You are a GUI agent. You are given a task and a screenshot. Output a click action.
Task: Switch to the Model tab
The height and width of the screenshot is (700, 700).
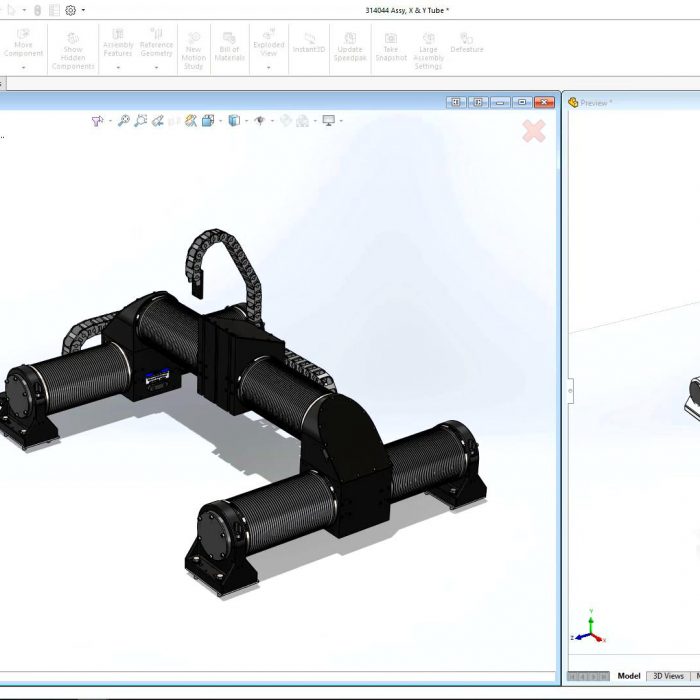(x=629, y=676)
